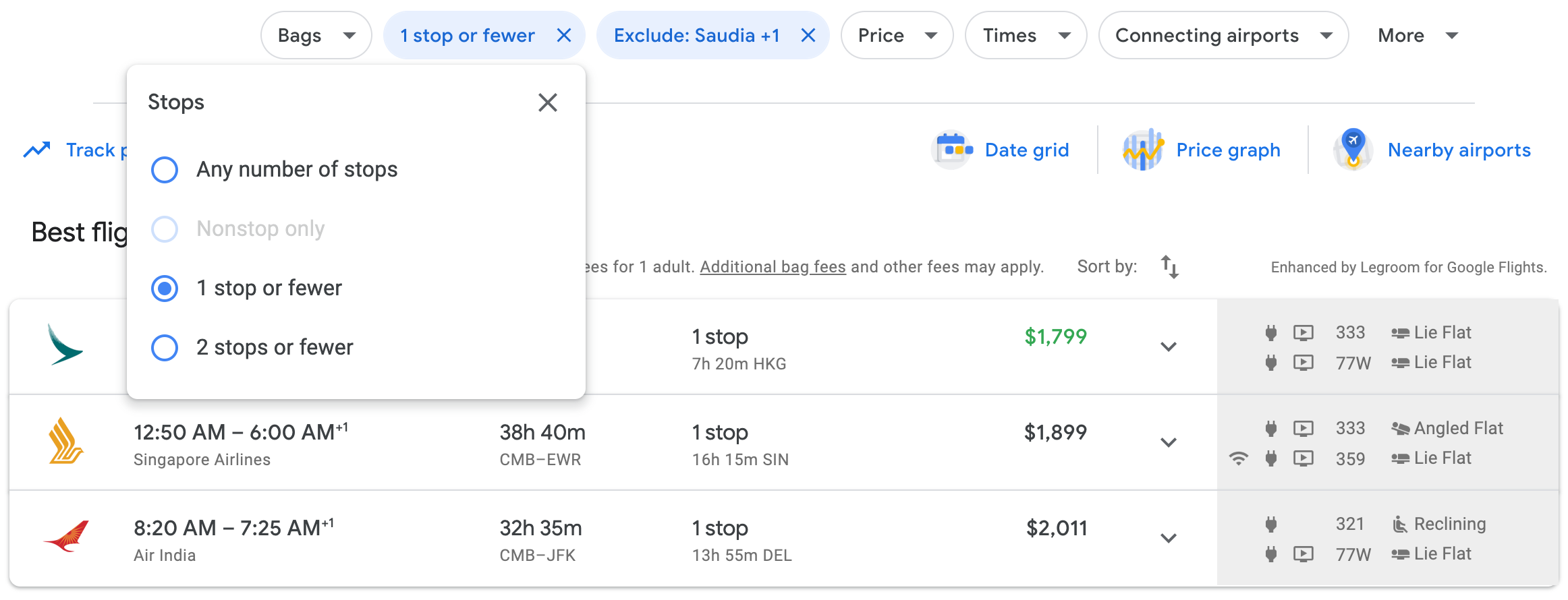Expand the Air India $2,011 flight details
The height and width of the screenshot is (600, 1568).
(x=1169, y=538)
